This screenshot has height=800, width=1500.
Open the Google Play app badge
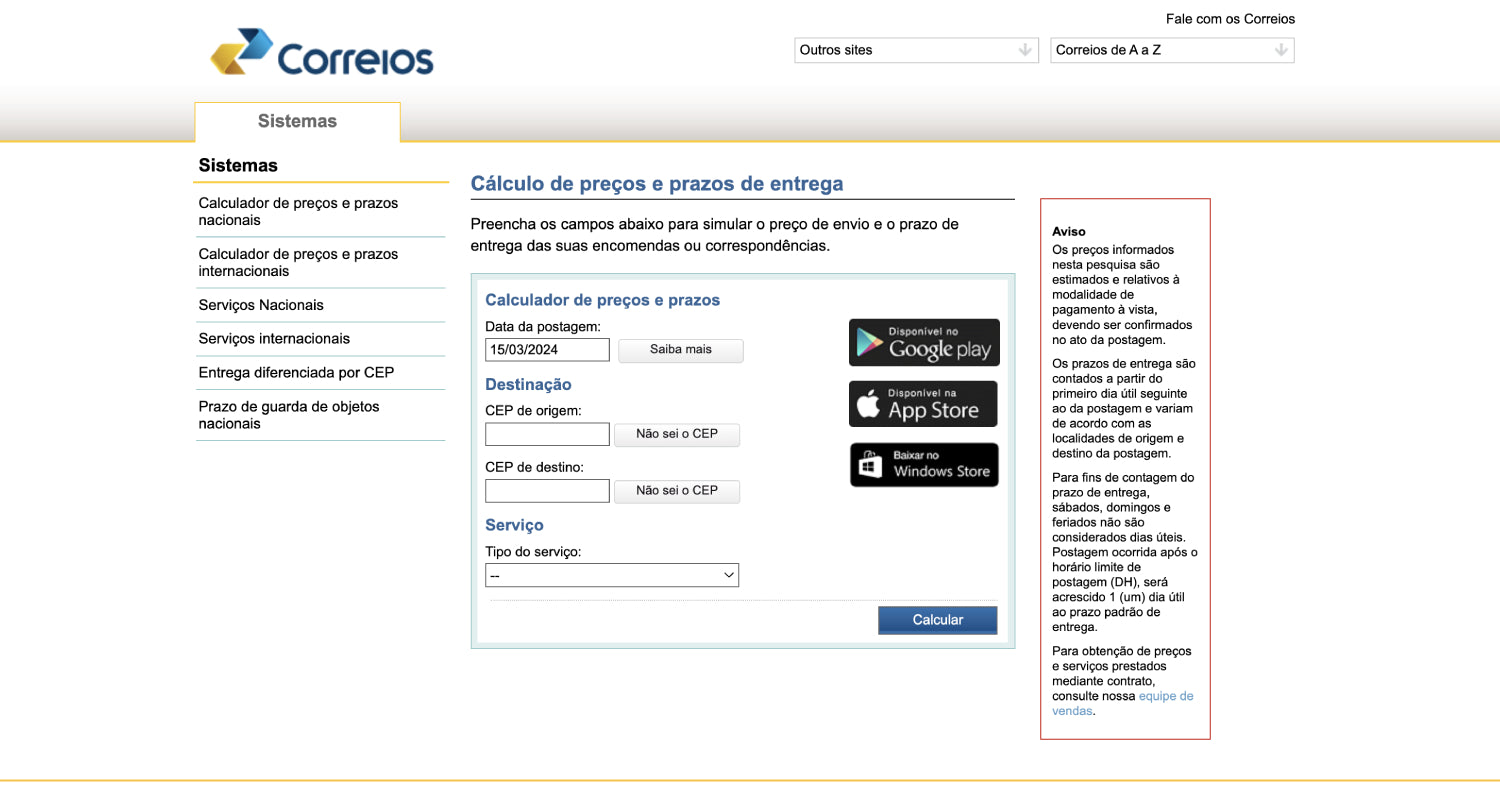[x=924, y=342]
